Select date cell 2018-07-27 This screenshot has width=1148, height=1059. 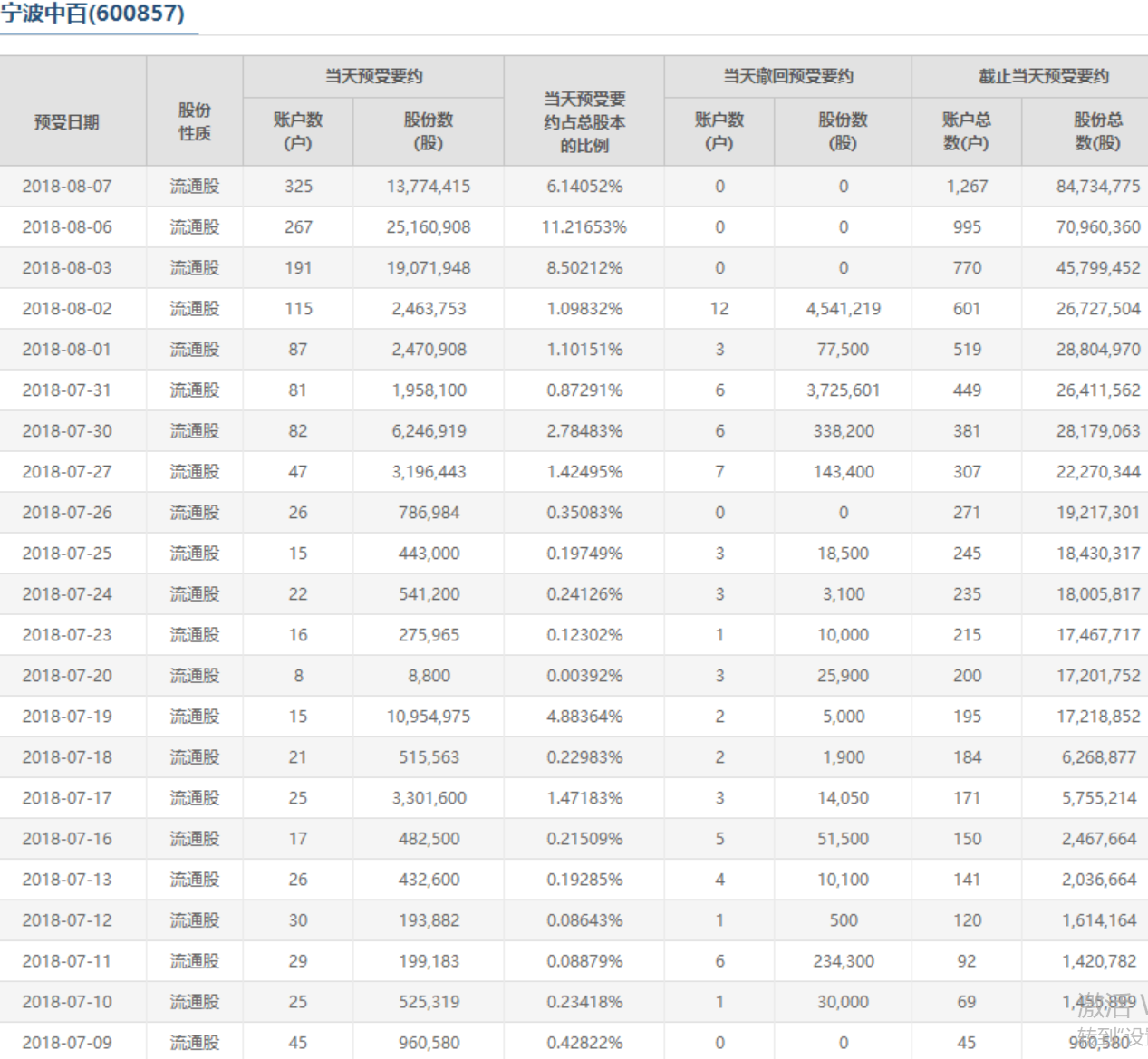click(67, 472)
